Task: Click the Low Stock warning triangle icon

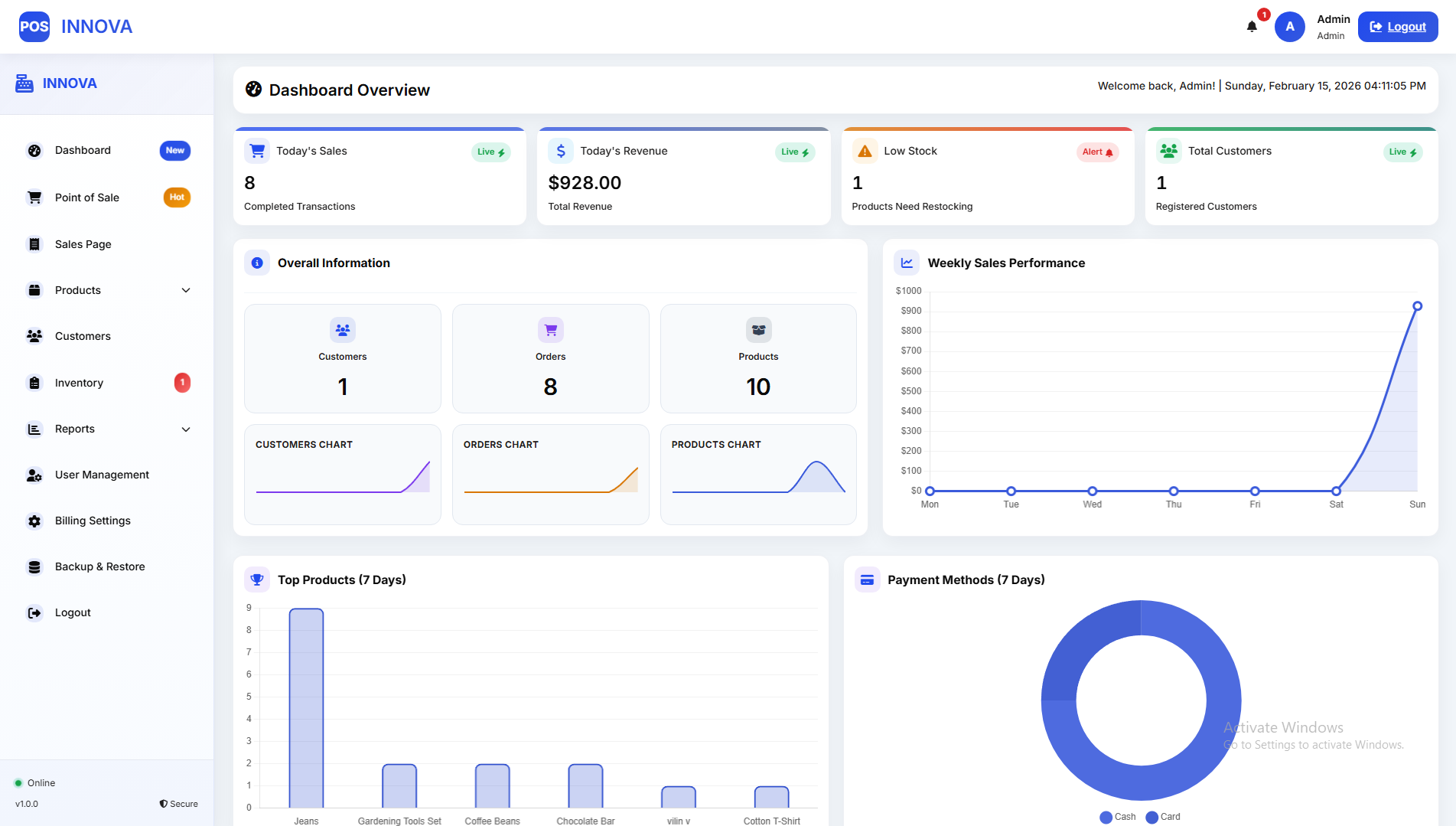Action: [865, 151]
